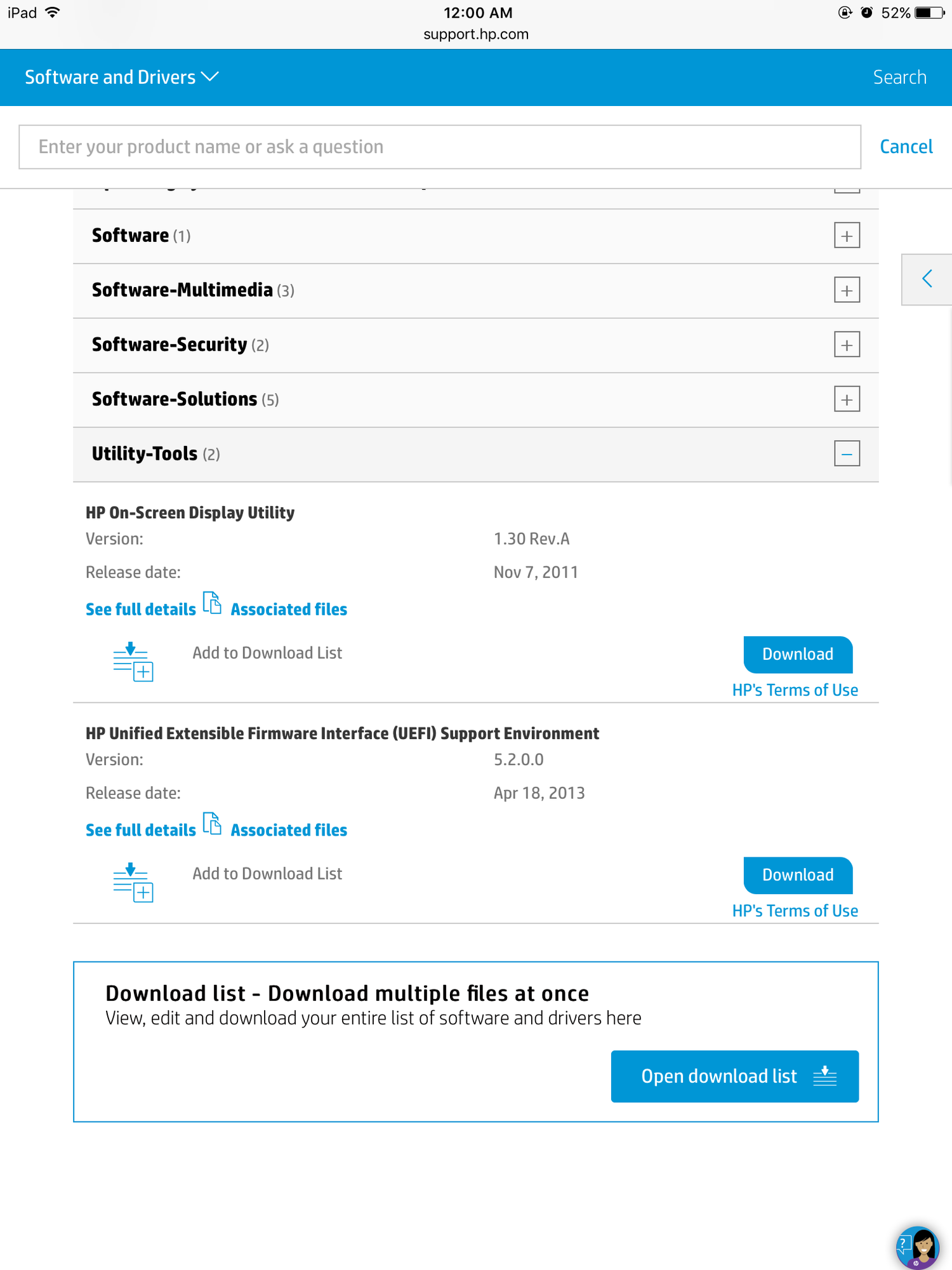Click Add to Download List for Display Utility
The height and width of the screenshot is (1270, 952).
(x=267, y=653)
